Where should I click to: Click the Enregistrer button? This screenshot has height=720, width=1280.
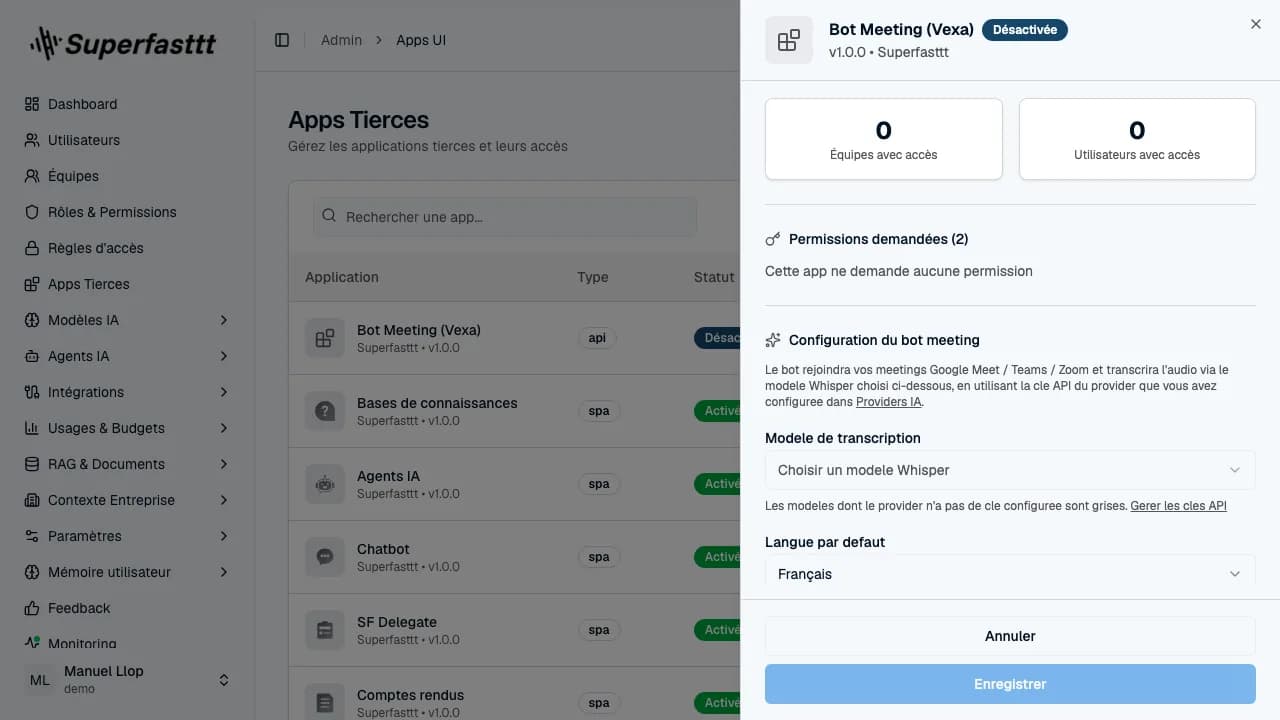click(1010, 684)
